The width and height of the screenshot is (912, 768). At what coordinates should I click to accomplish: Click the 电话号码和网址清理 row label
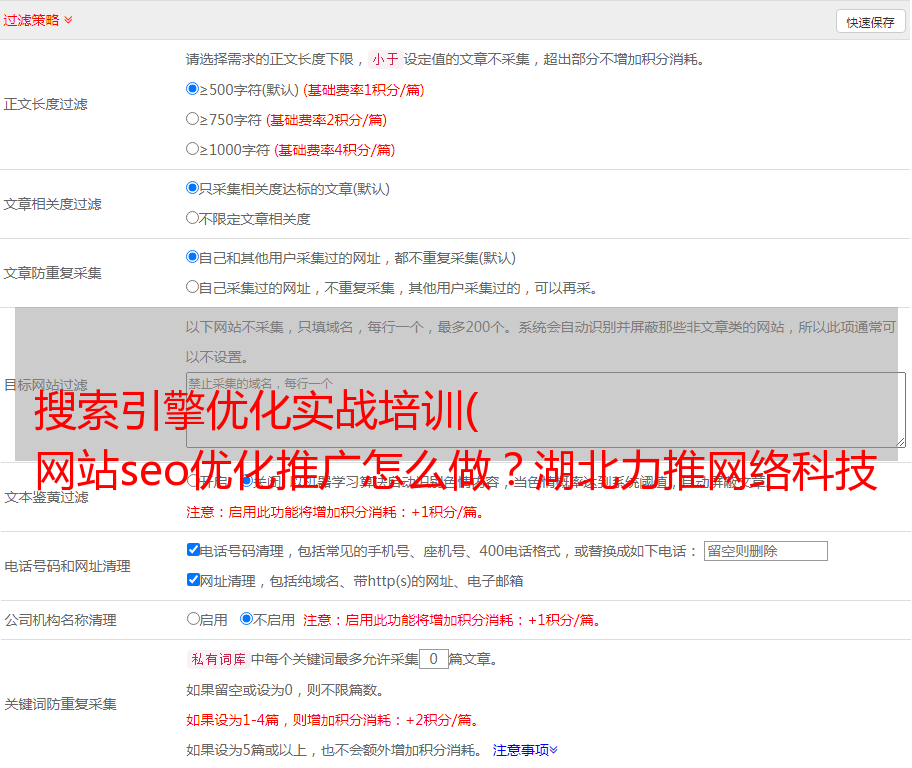tap(67, 566)
